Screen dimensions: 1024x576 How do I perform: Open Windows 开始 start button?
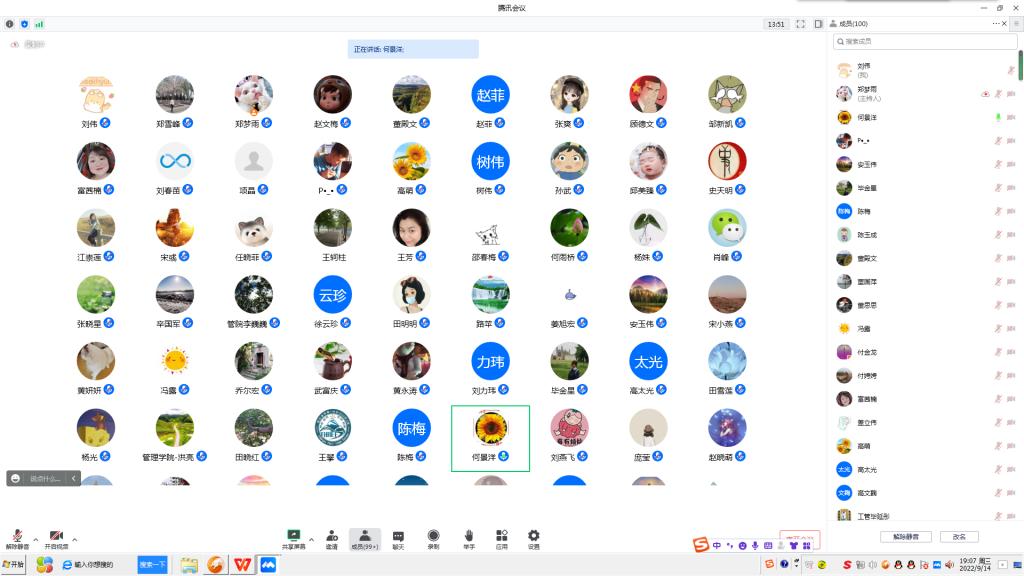14,565
